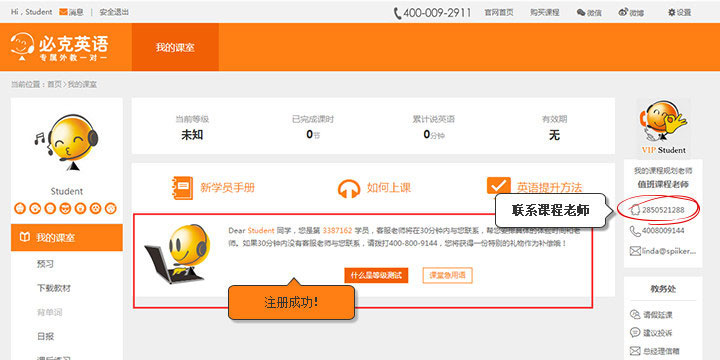Click the 400-009-2911 hotline number
This screenshot has height=360, width=720.
click(437, 13)
